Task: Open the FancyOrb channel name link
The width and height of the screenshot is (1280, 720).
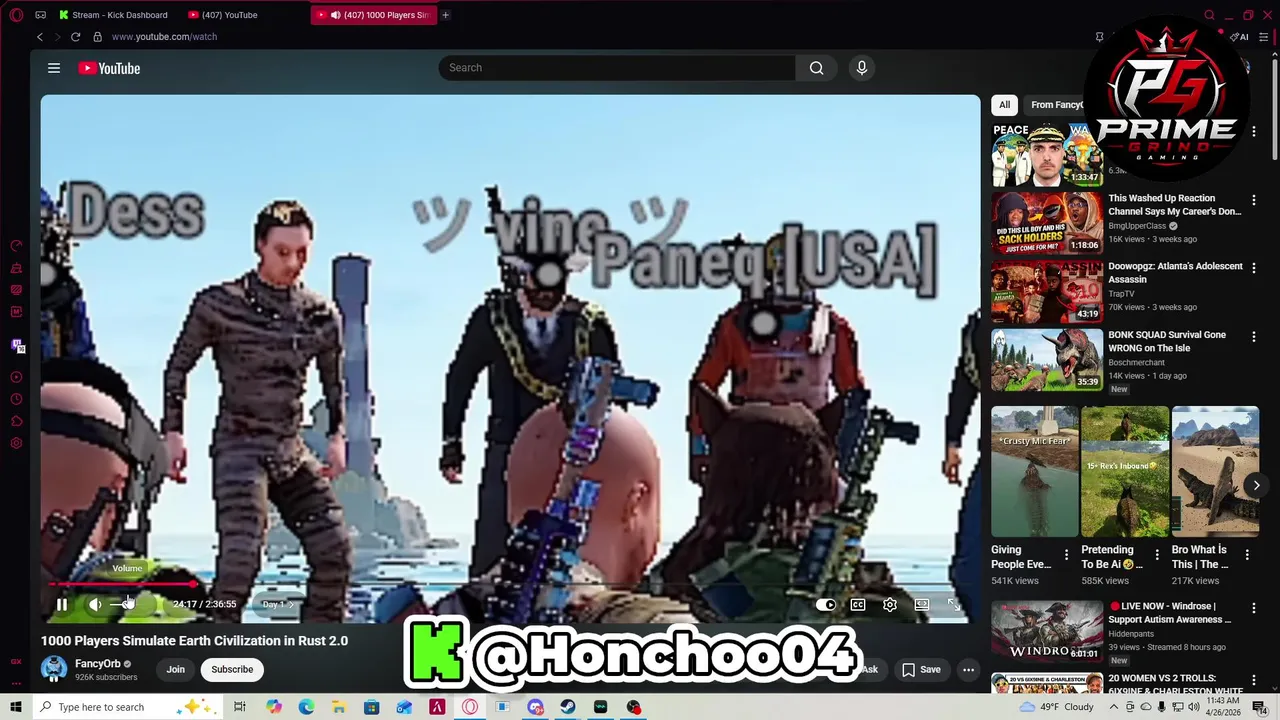Action: [97, 664]
